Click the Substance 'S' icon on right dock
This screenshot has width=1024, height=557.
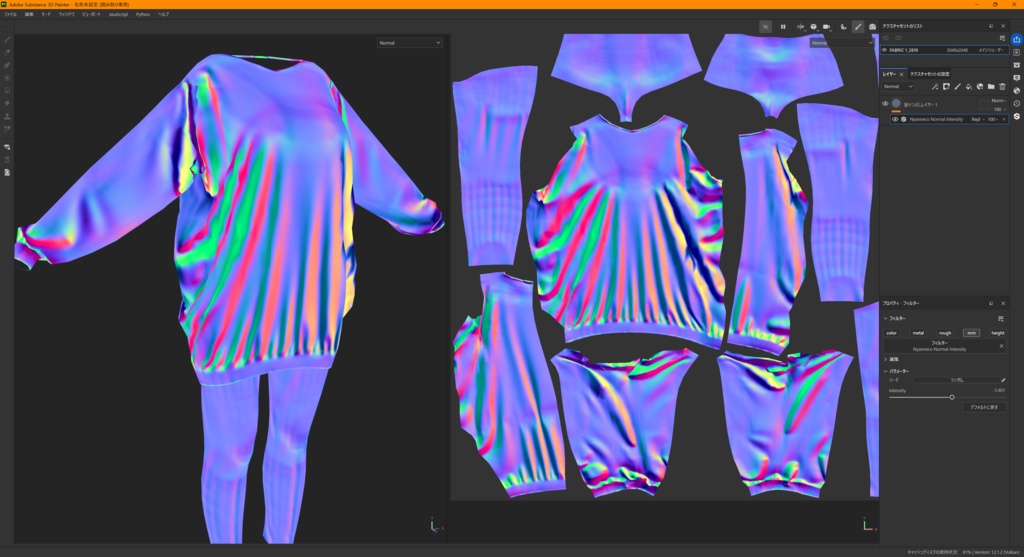tap(1017, 116)
